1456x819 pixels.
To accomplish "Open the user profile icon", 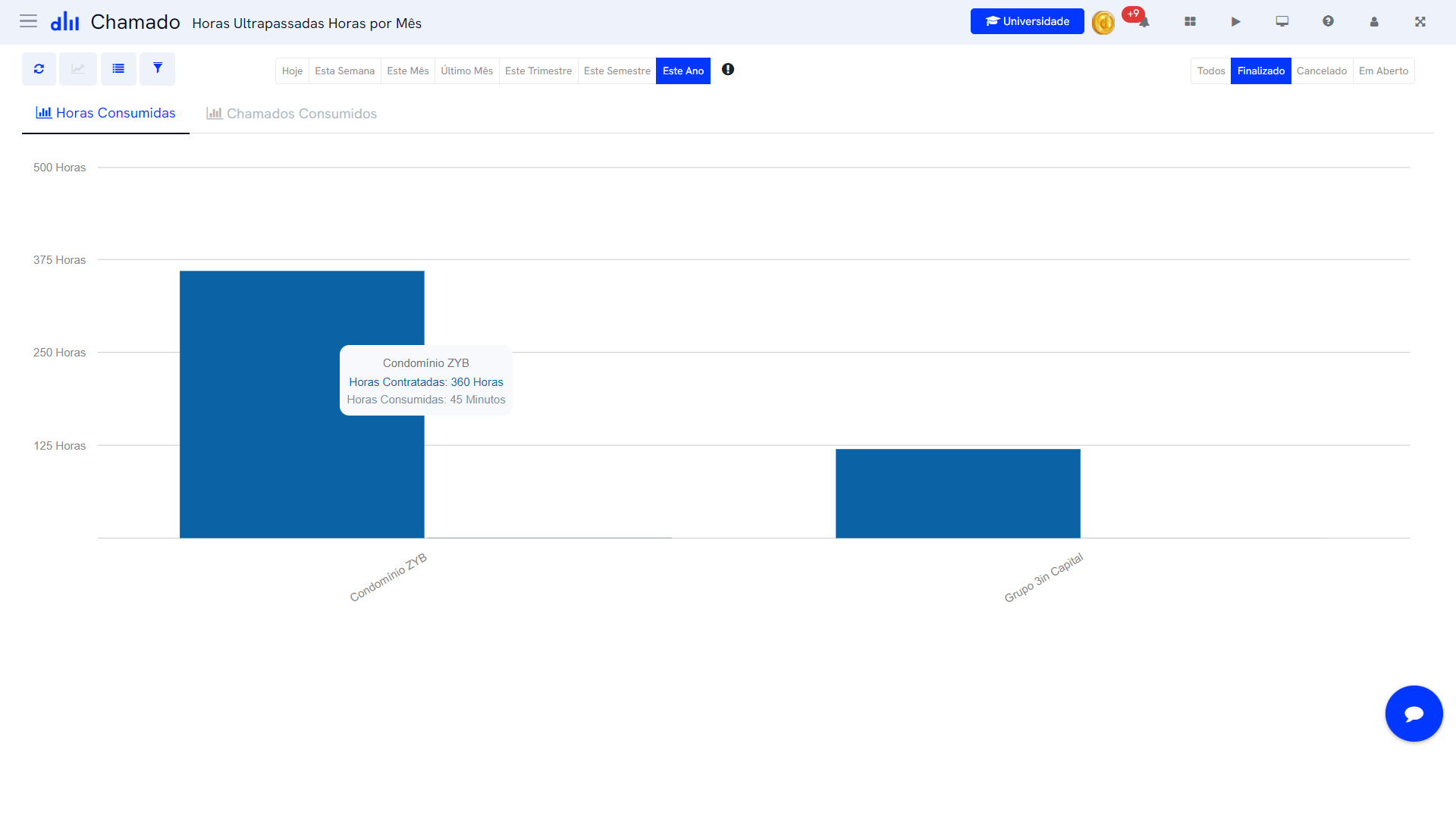I will 1374,22.
